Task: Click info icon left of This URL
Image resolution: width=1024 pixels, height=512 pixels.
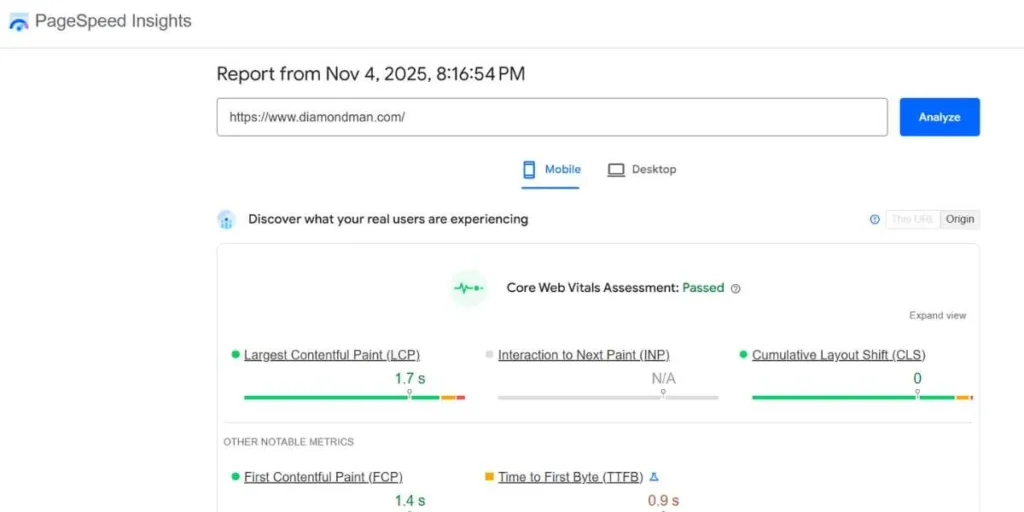Action: tap(875, 220)
